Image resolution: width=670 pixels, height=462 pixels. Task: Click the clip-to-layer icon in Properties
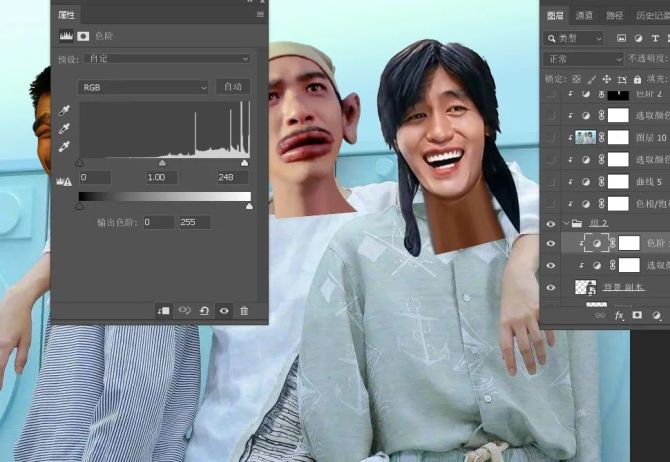[163, 310]
